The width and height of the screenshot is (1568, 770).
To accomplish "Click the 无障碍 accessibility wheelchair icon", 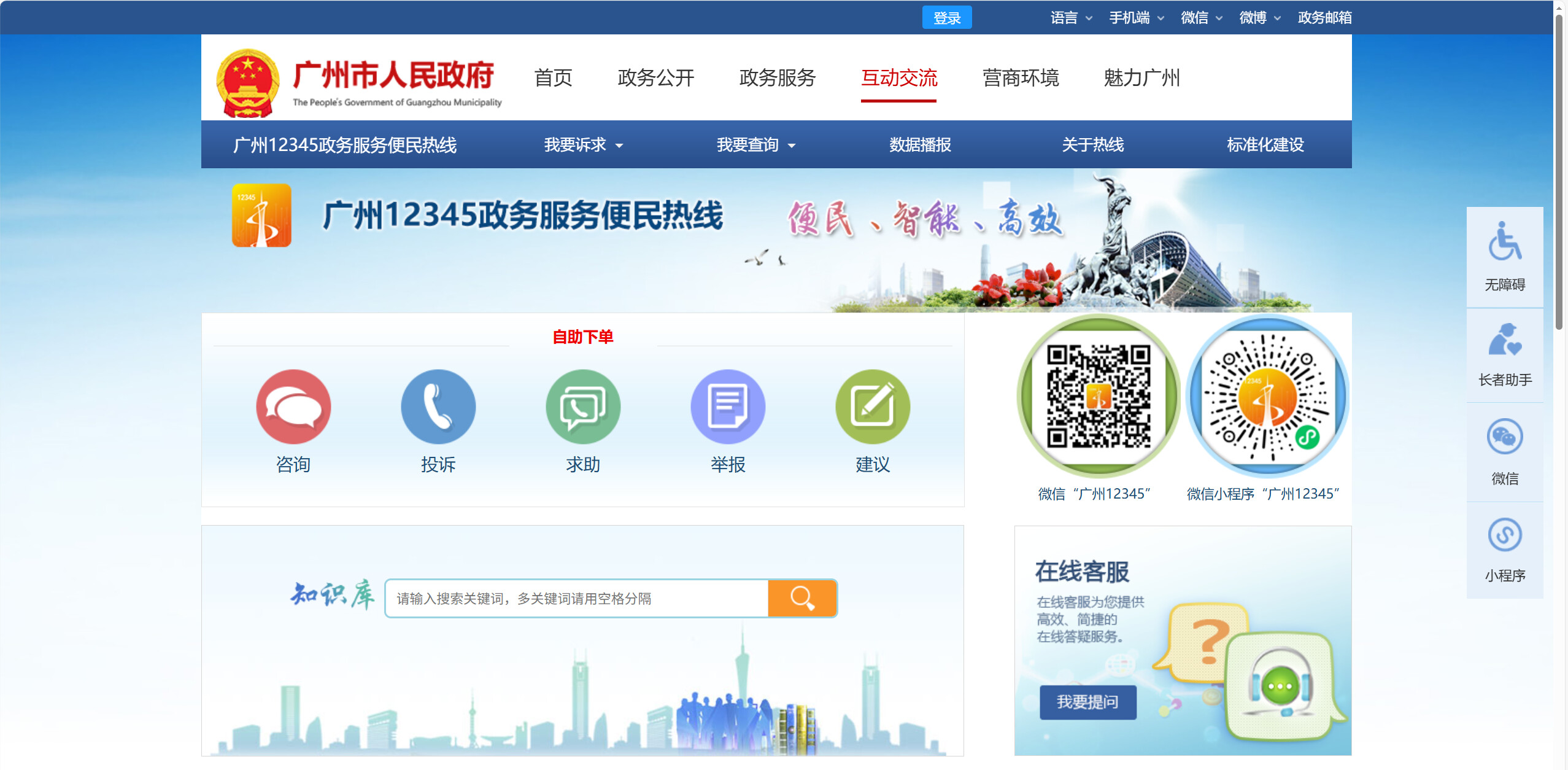I will [x=1504, y=243].
